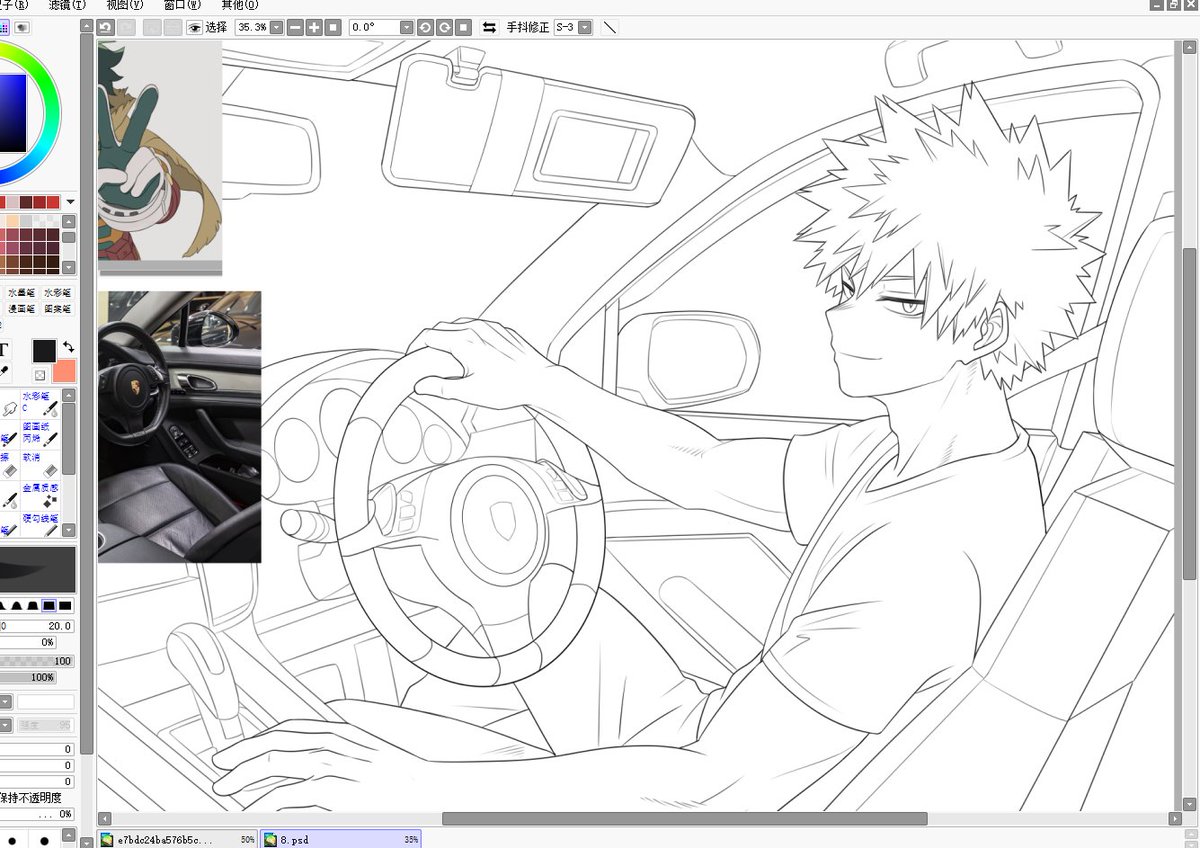Viewport: 1200px width, 848px height.
Task: Choose the 水彩笔C brush
Action: coord(40,403)
